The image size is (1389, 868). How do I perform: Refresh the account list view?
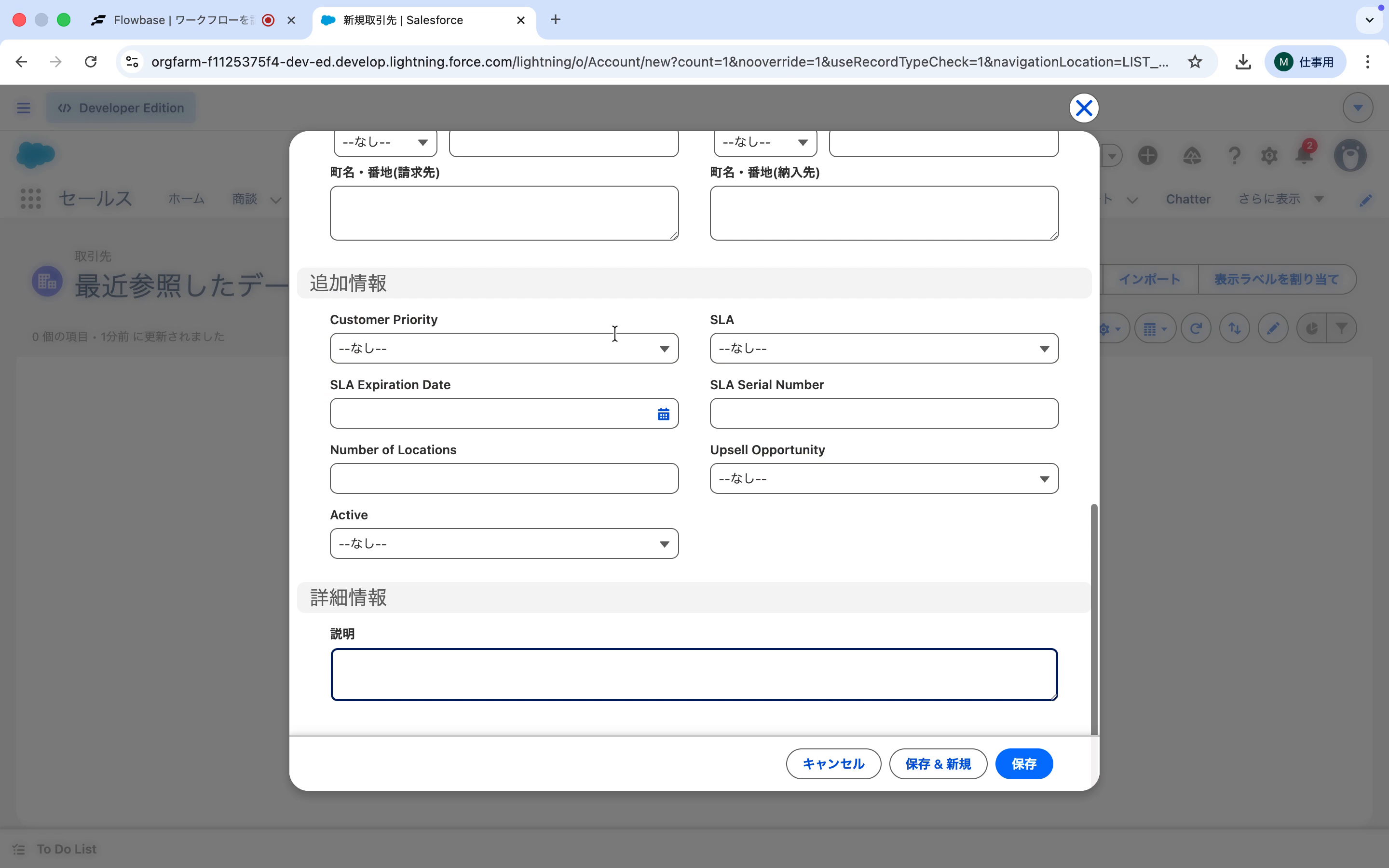(x=1196, y=328)
